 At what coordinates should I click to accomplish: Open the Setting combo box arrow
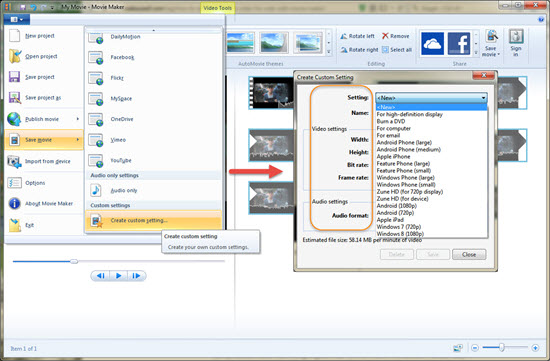[x=484, y=98]
